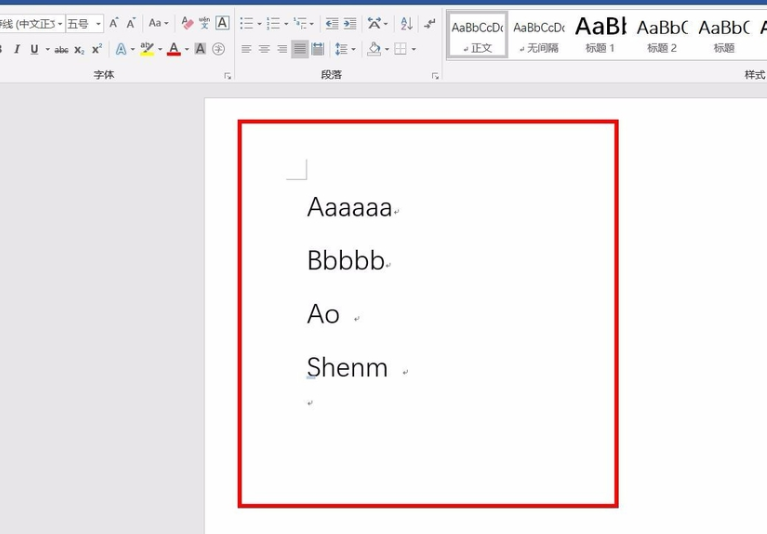Toggle superscript formatting

click(x=97, y=49)
